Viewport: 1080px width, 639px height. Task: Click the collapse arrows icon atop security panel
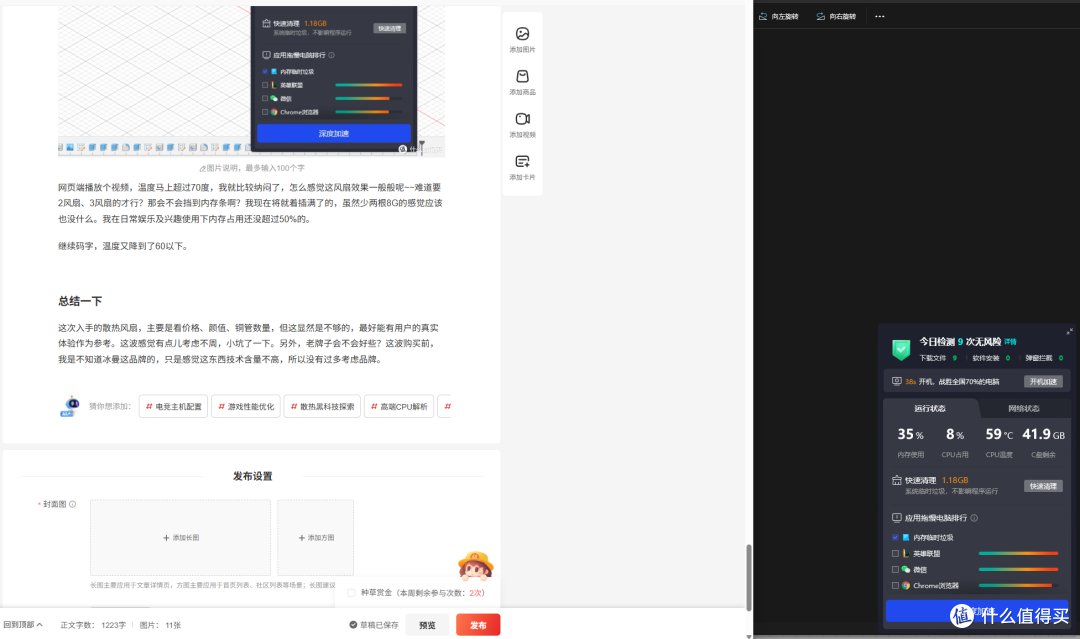(x=1070, y=332)
